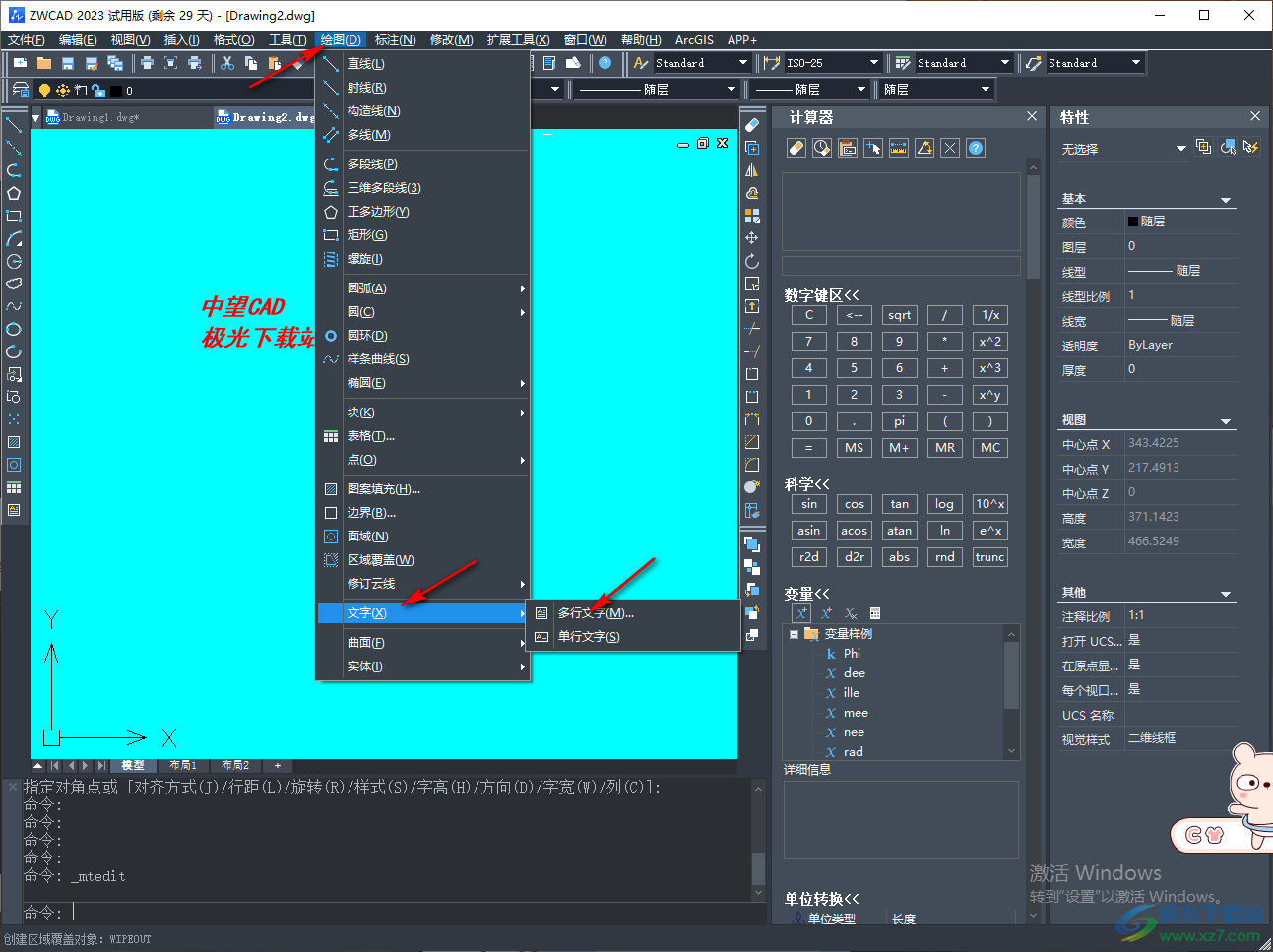
Task: Click the black layer color swatch
Action: coord(115,91)
